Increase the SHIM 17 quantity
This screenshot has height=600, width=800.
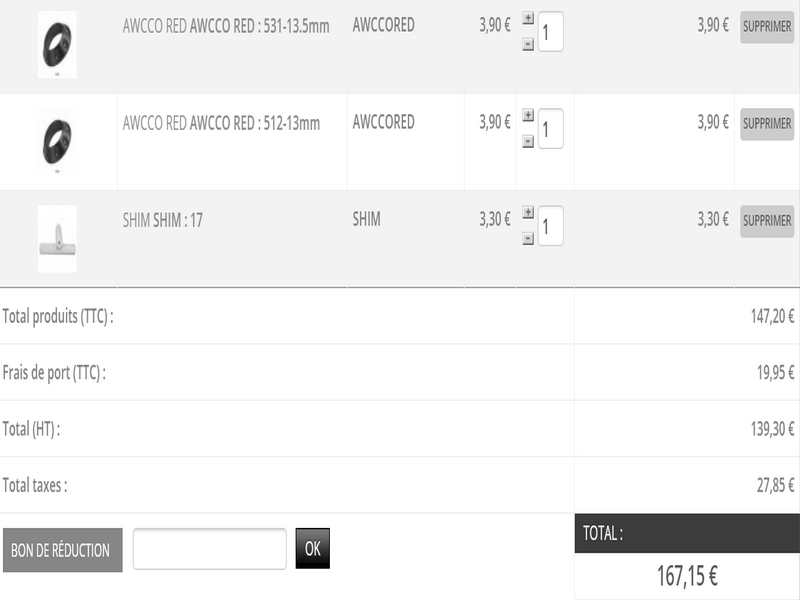[528, 213]
